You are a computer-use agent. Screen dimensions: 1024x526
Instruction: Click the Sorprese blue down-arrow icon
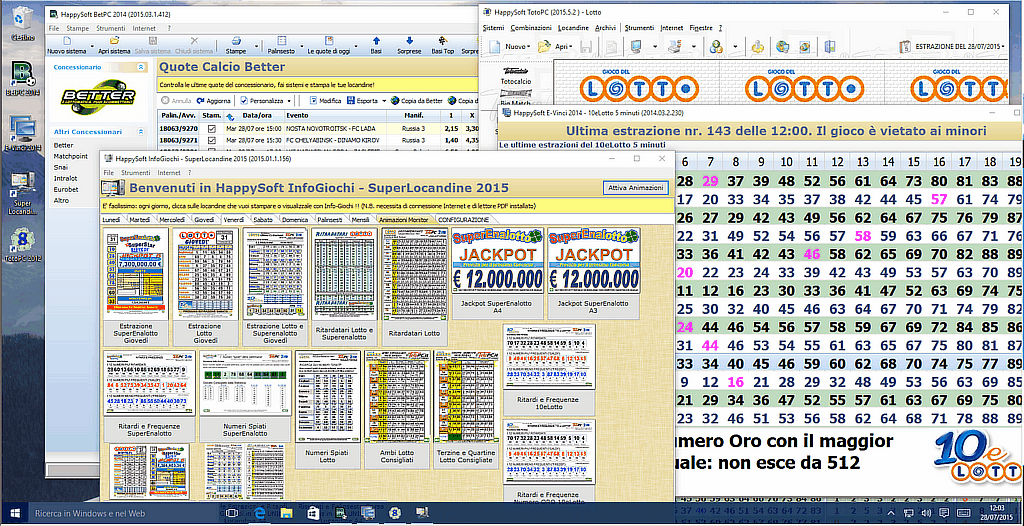click(408, 39)
